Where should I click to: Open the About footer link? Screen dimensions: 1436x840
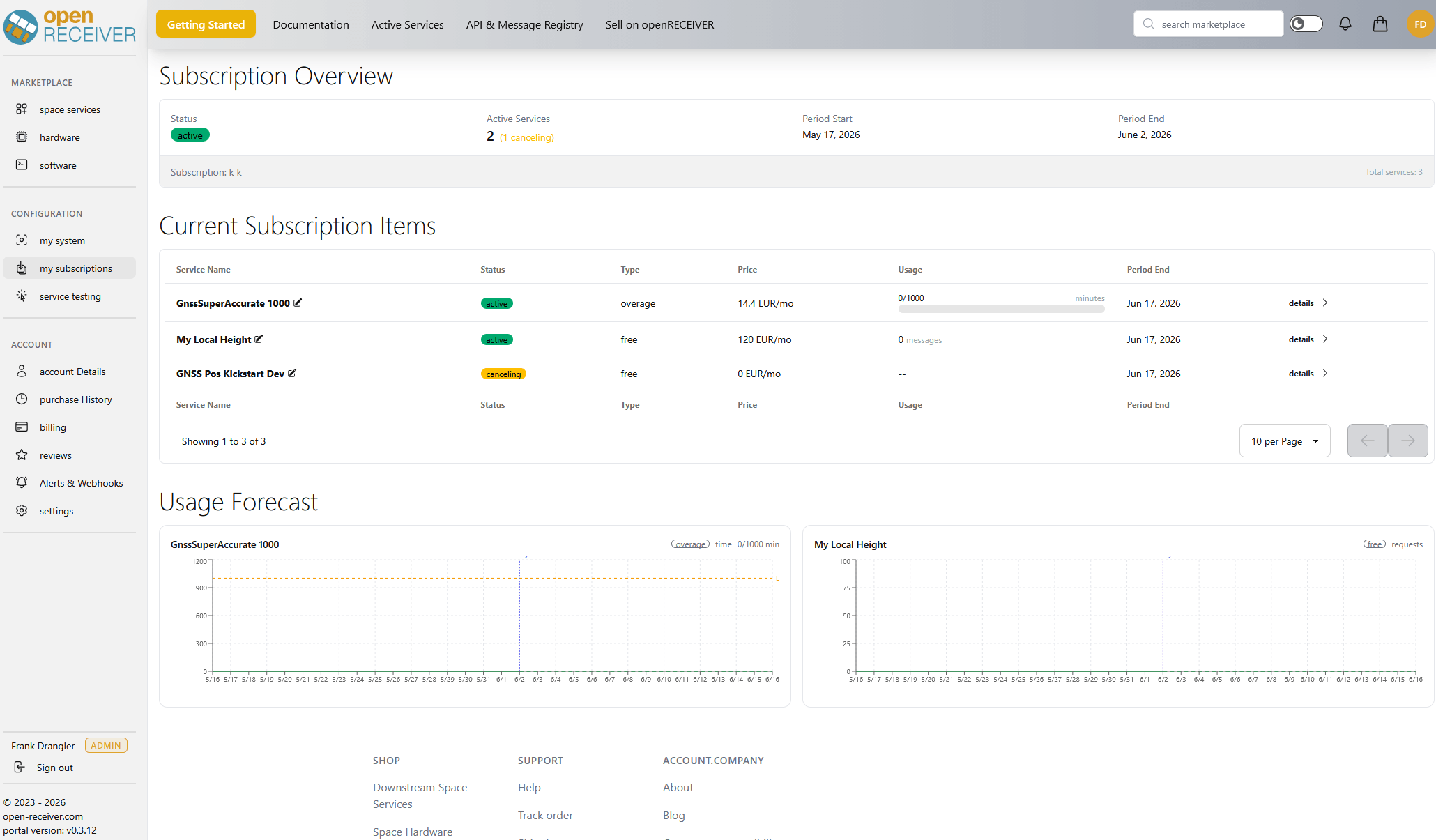click(678, 787)
